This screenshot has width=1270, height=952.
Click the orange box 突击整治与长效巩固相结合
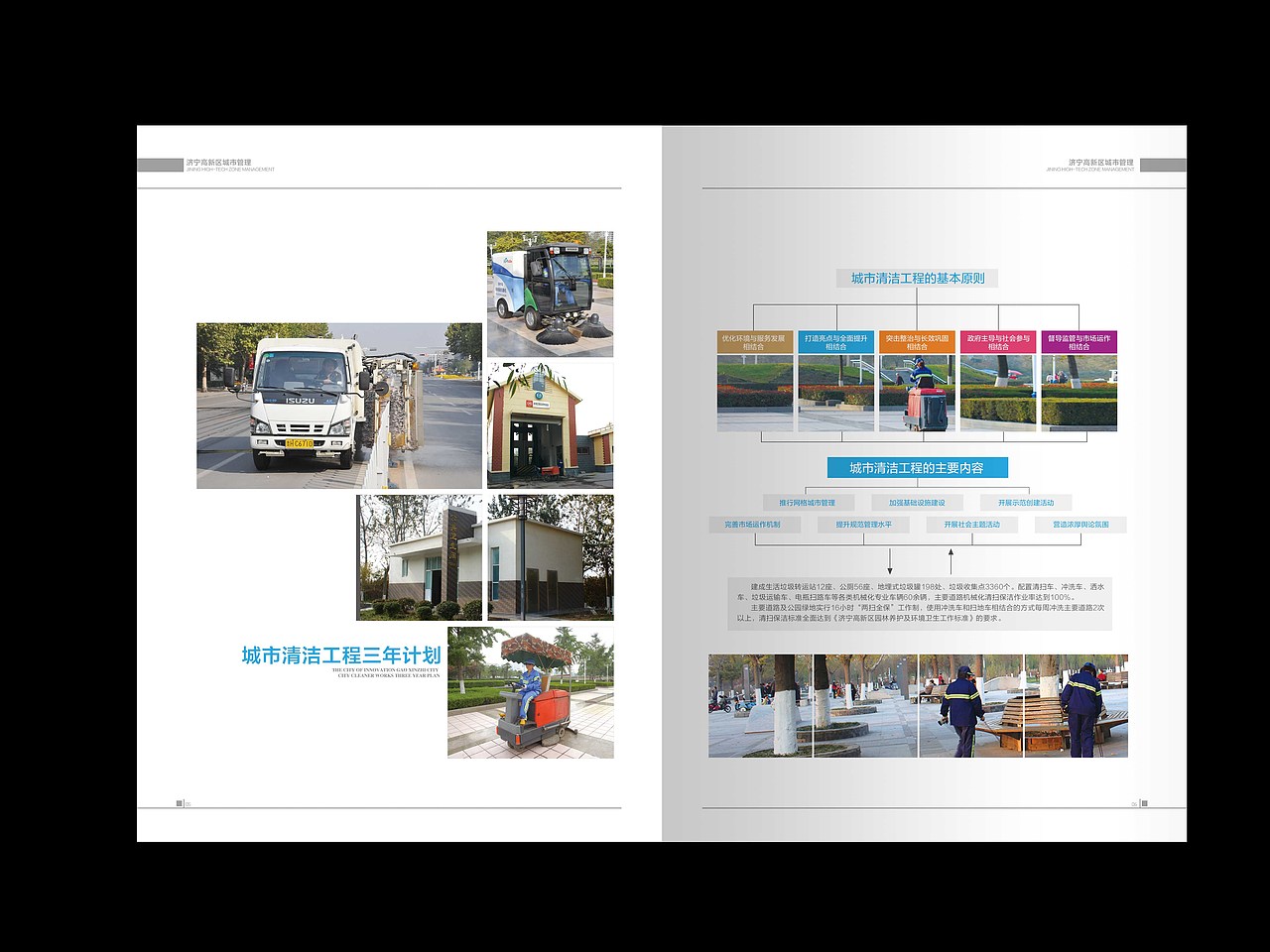[917, 342]
